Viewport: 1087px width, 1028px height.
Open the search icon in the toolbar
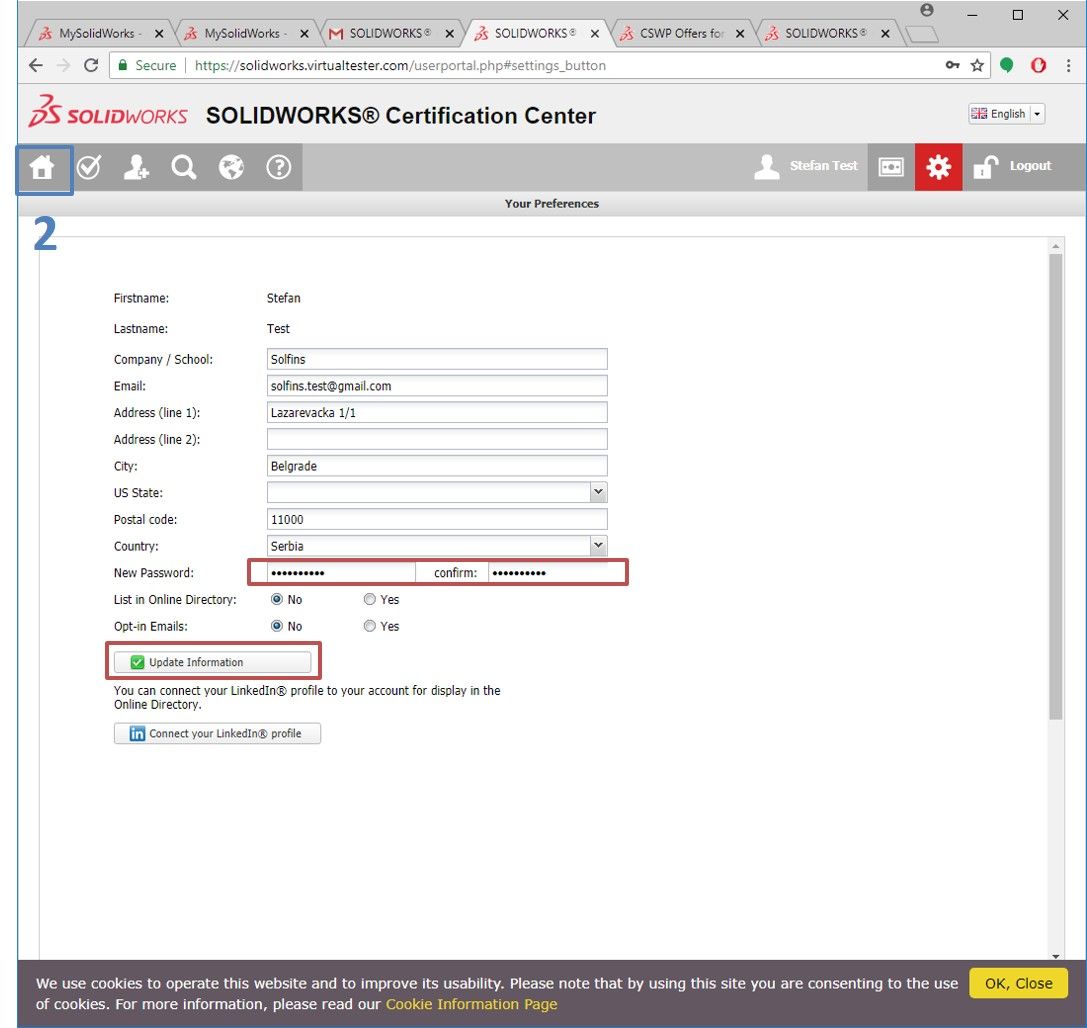183,167
